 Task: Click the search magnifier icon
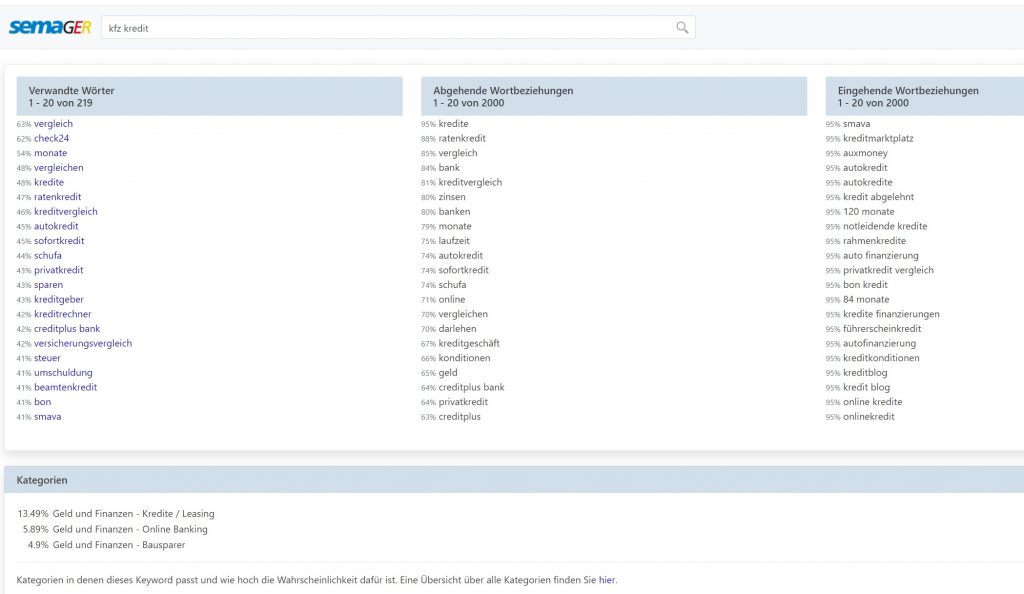(x=682, y=27)
